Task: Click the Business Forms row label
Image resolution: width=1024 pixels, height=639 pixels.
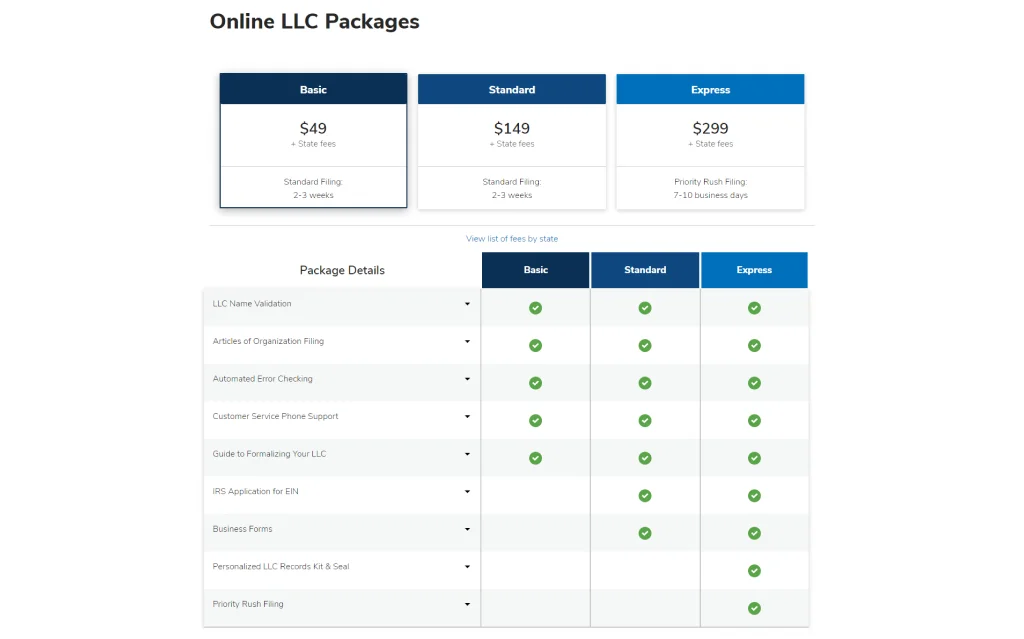Action: point(243,529)
